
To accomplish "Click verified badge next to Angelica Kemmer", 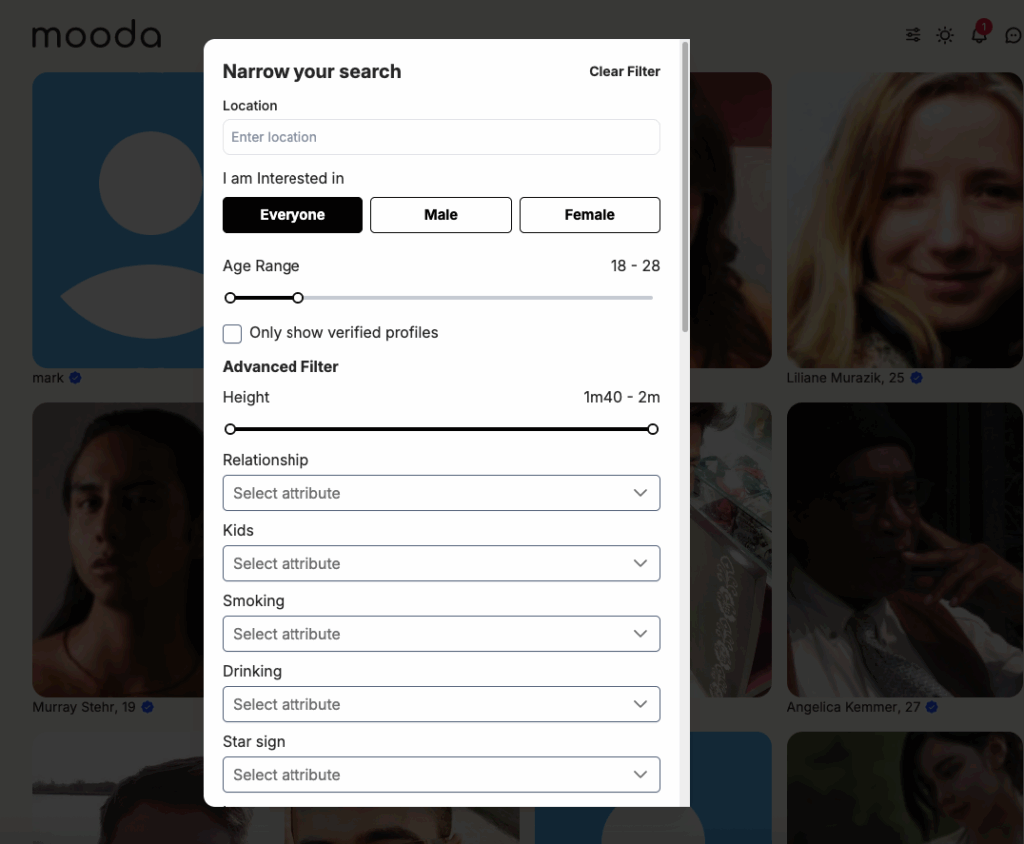I will (932, 707).
